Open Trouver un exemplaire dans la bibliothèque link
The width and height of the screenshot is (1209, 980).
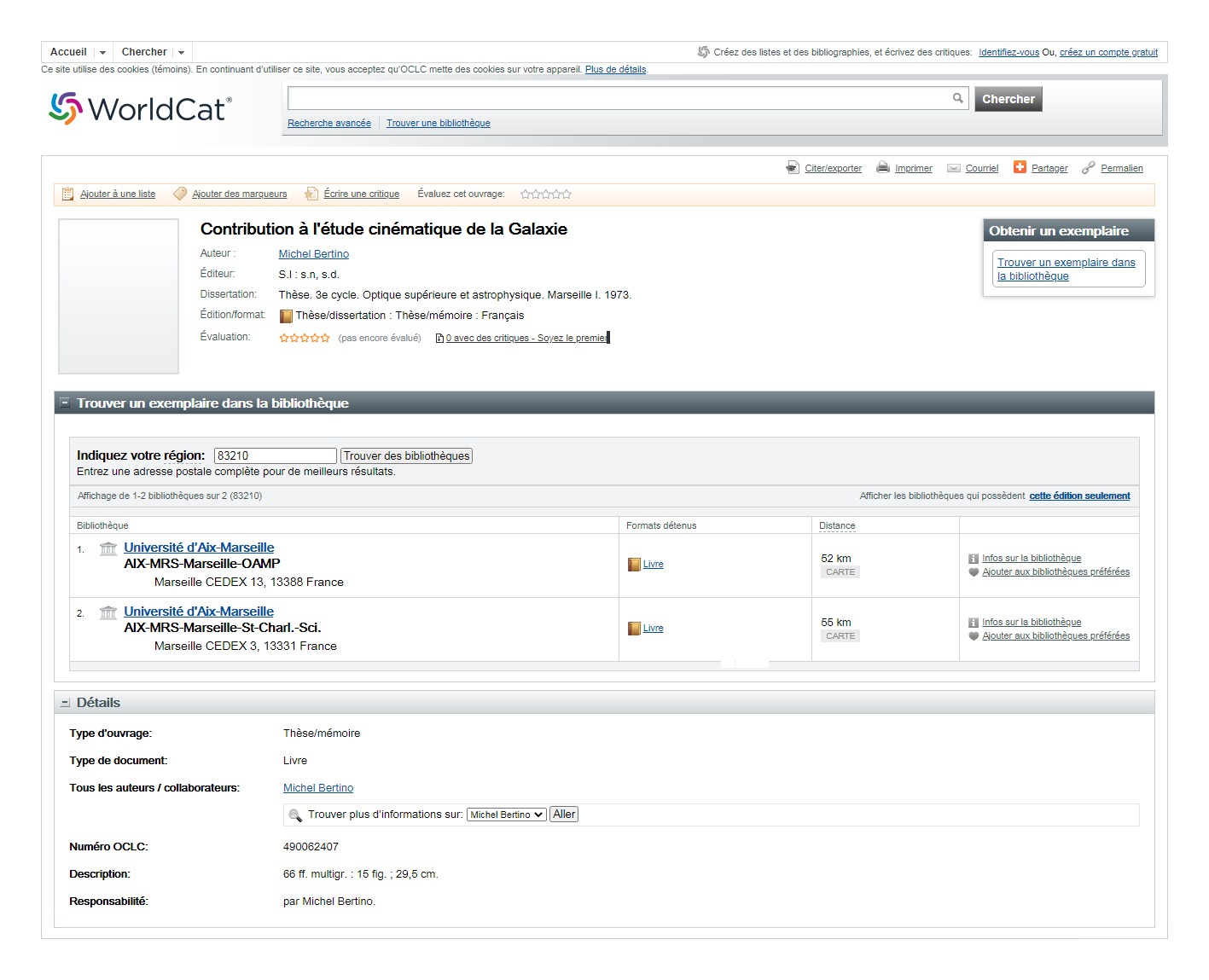(1067, 270)
